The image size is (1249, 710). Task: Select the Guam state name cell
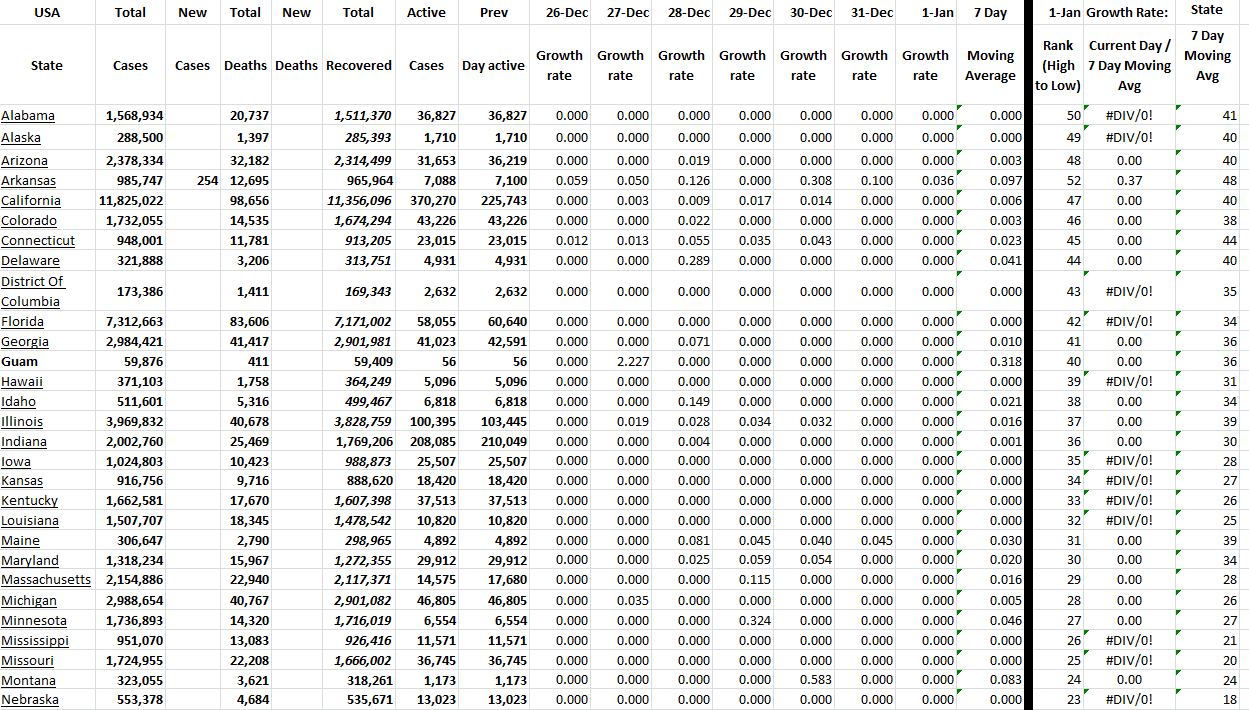[x=20, y=362]
